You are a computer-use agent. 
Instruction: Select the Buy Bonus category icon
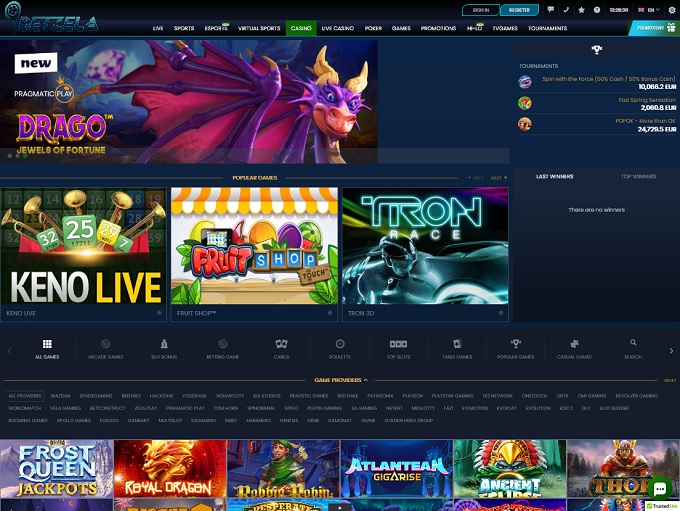[164, 347]
